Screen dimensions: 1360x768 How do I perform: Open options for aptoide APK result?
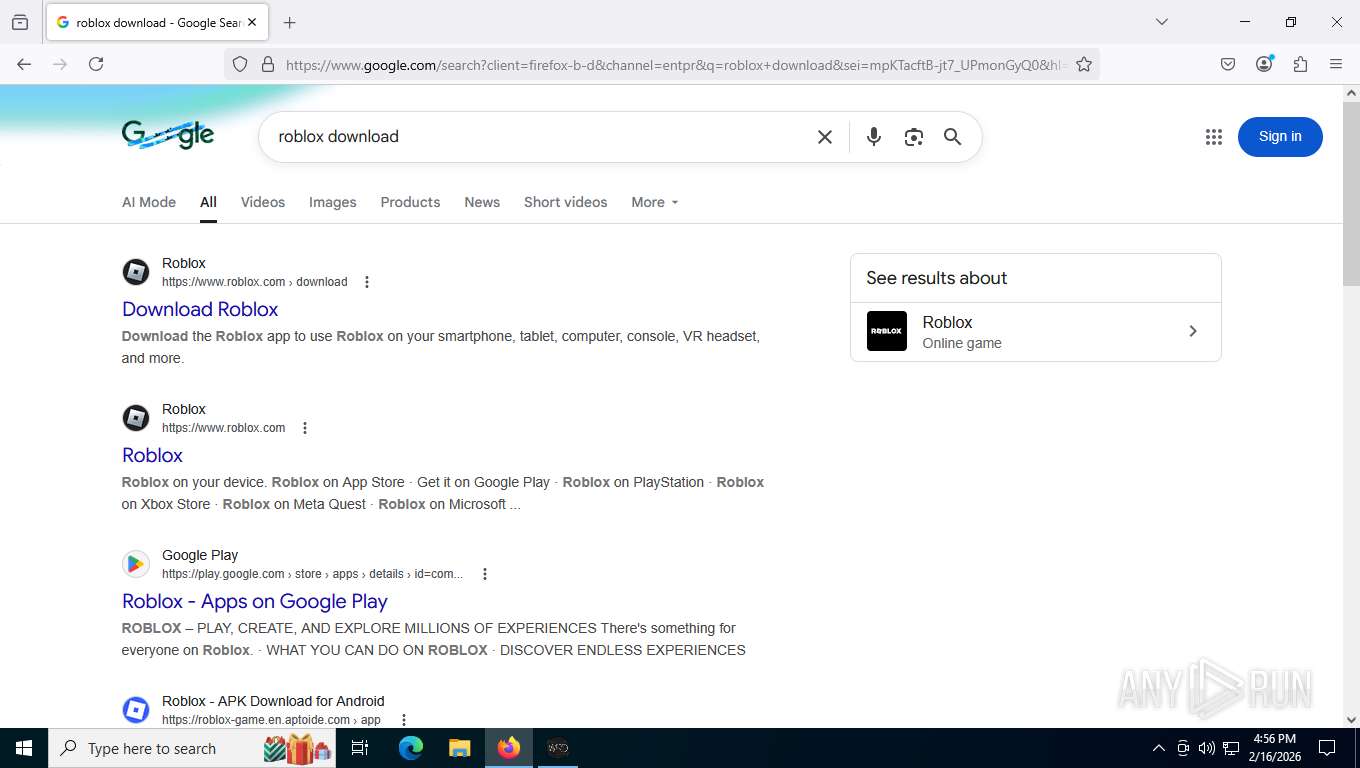(x=404, y=720)
